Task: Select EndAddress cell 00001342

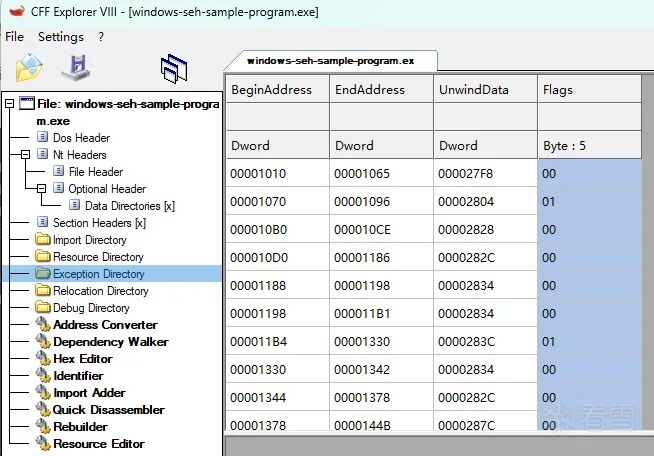Action: click(x=382, y=369)
